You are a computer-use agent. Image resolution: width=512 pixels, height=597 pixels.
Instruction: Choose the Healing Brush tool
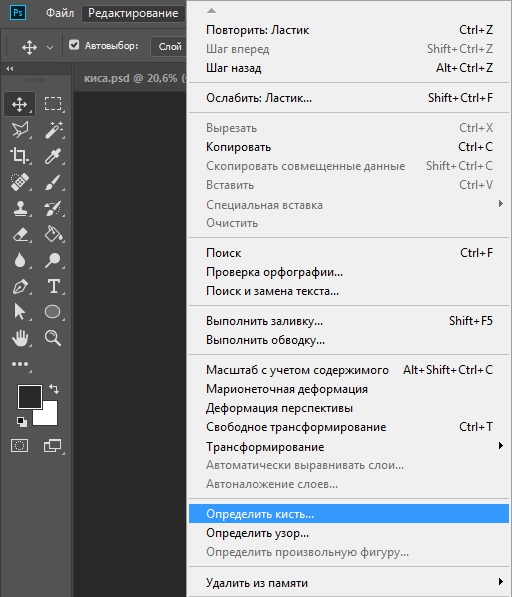click(x=19, y=182)
